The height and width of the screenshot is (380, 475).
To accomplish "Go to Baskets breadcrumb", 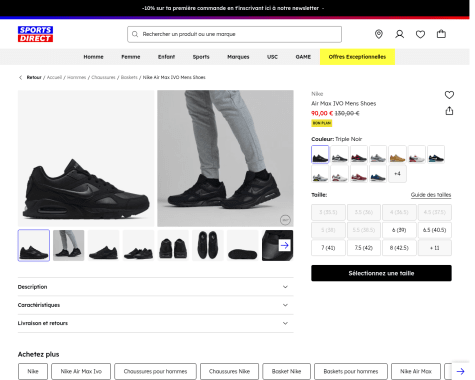I will 129,77.
